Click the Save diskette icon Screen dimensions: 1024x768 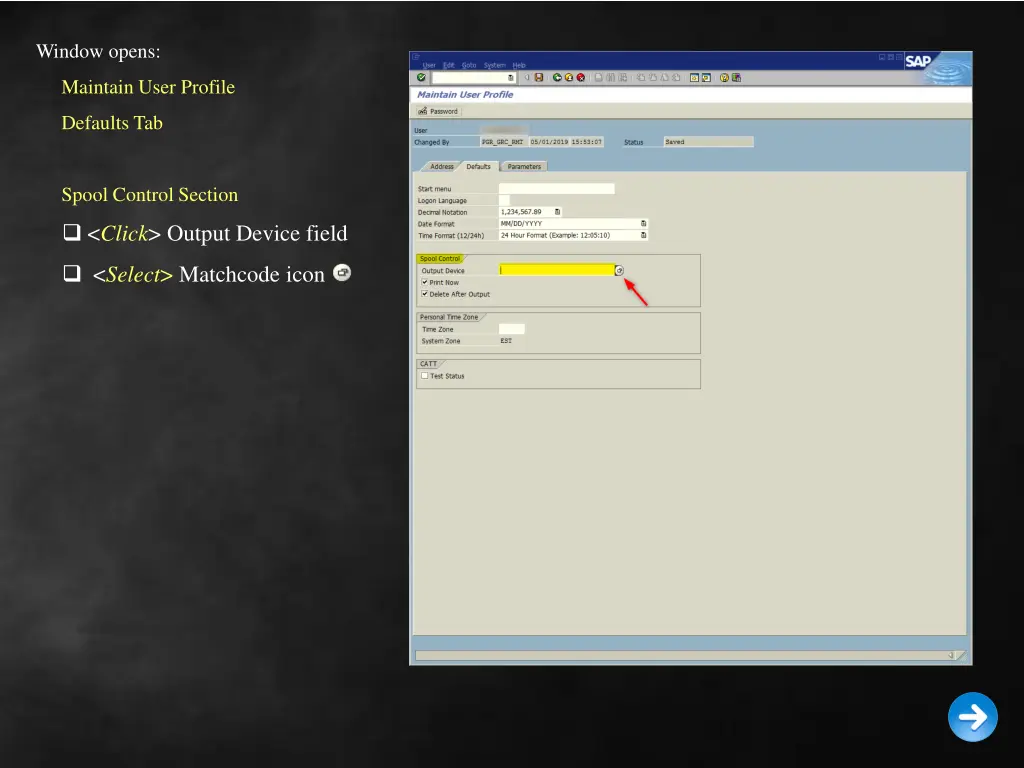click(539, 77)
